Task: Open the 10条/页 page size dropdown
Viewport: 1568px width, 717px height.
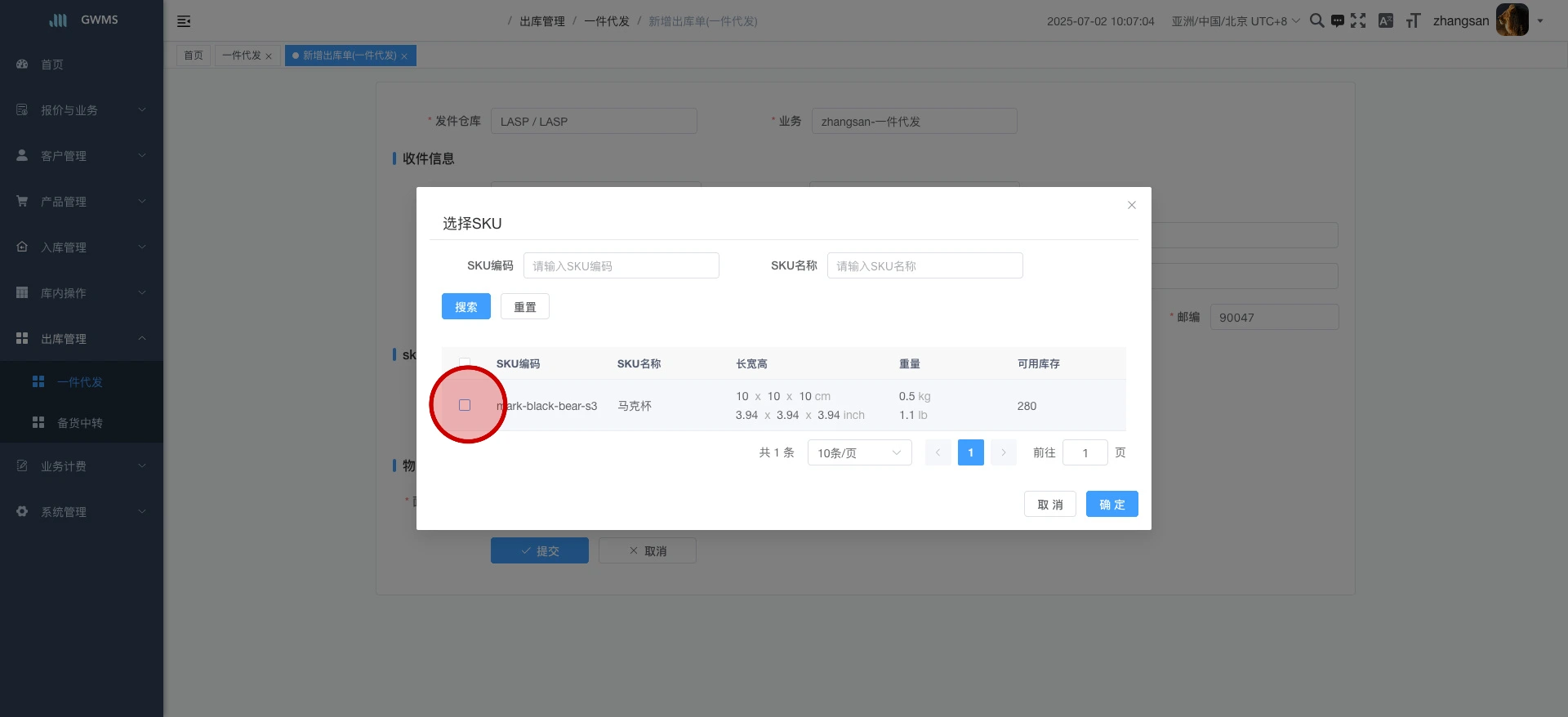Action: coord(859,452)
